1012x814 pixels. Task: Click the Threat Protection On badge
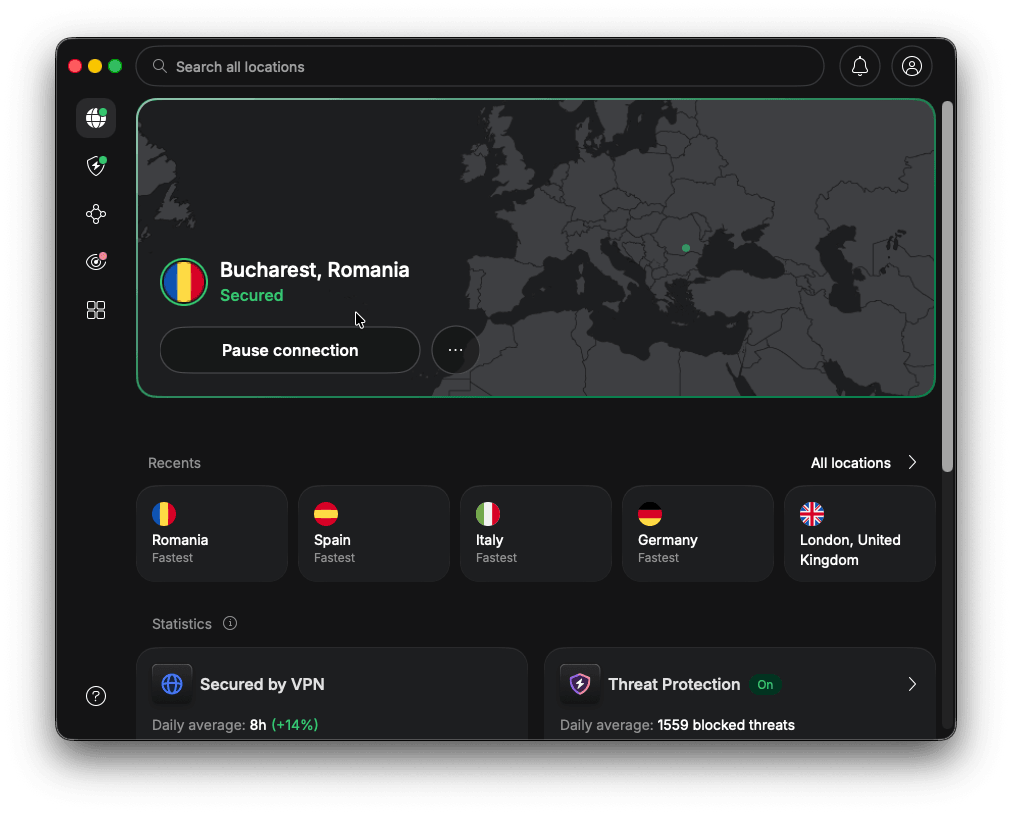pyautogui.click(x=765, y=684)
